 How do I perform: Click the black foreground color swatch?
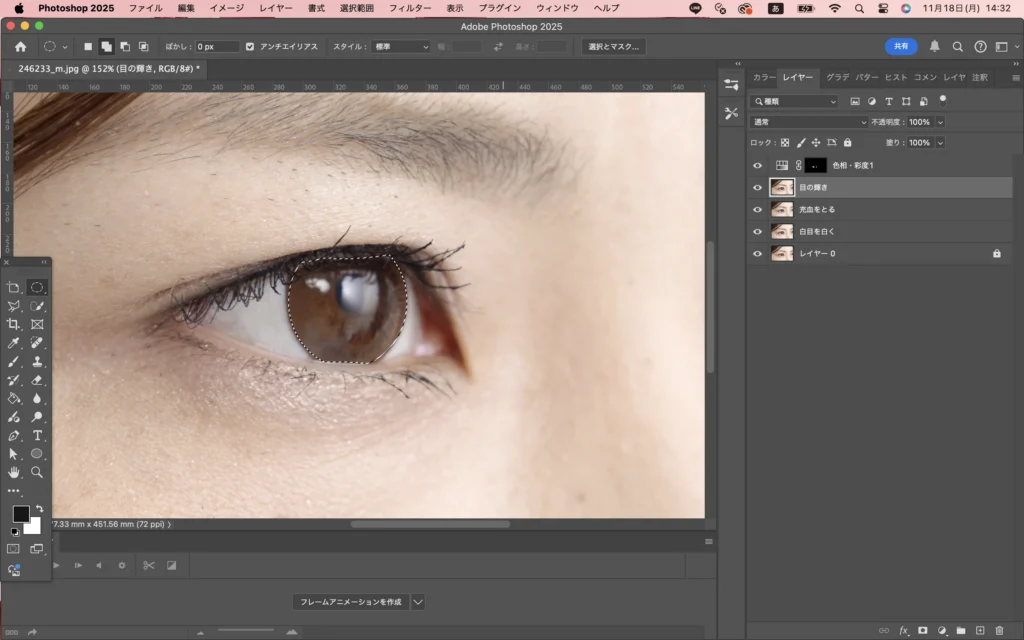click(x=20, y=513)
